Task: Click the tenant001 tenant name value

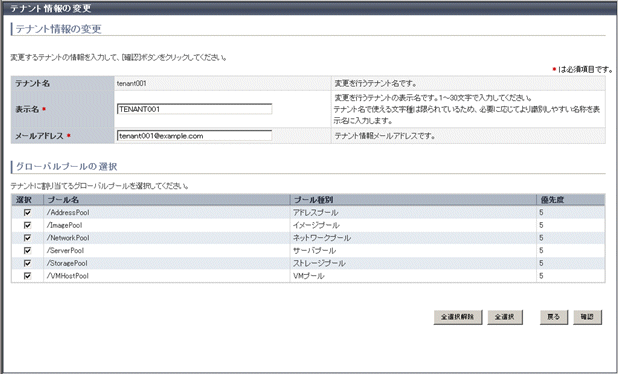Action: 132,84
